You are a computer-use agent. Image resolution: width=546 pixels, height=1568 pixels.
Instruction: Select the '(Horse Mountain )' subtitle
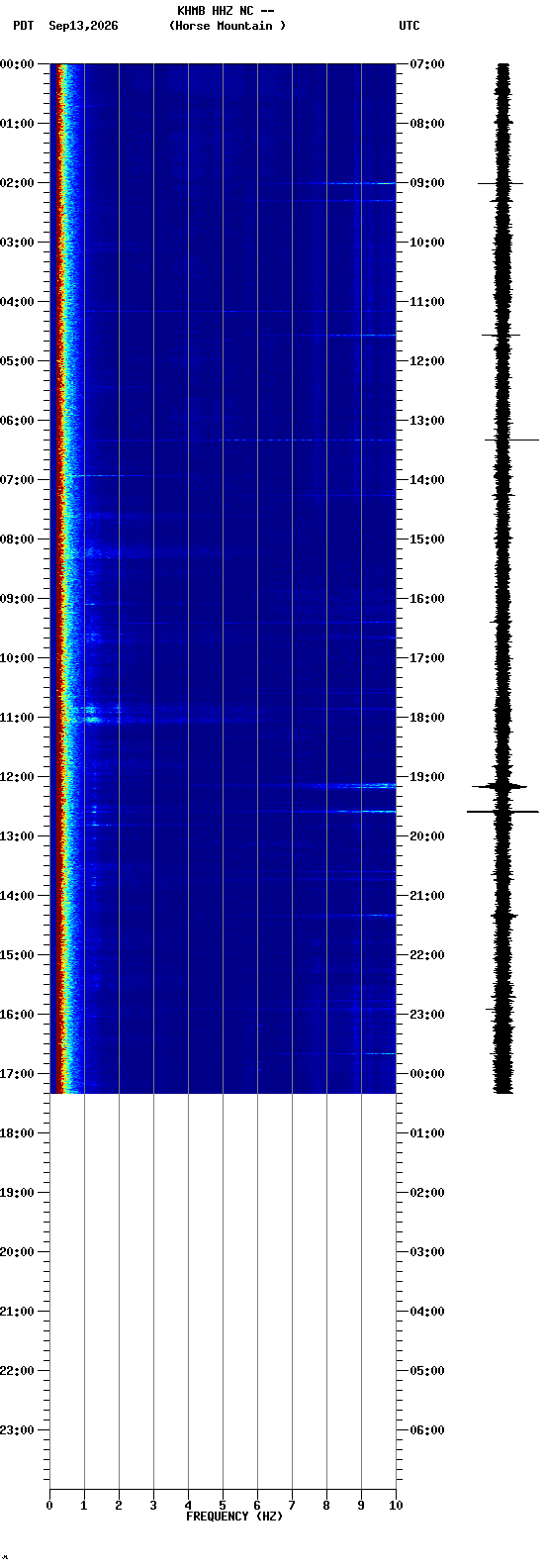point(227,26)
